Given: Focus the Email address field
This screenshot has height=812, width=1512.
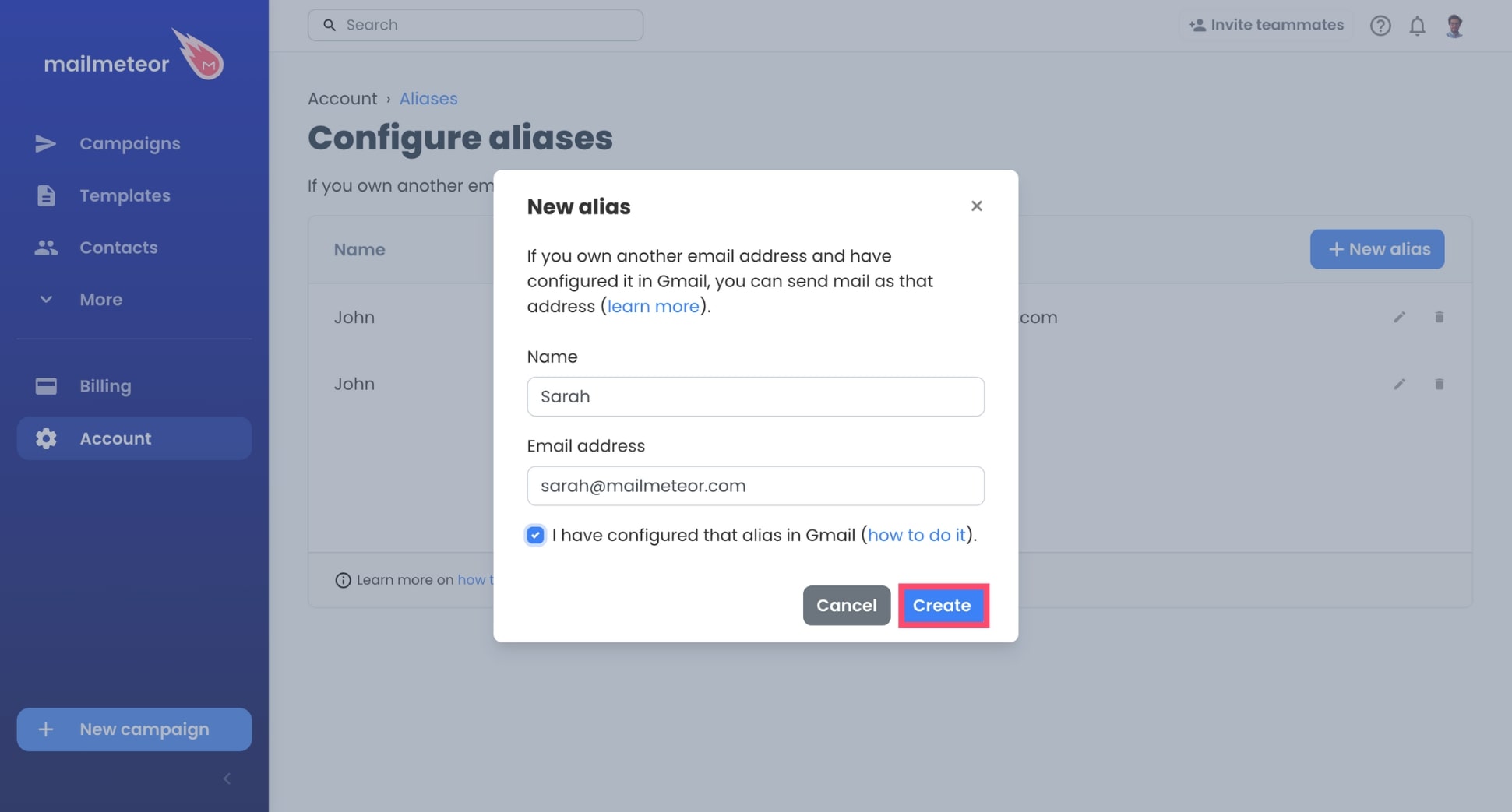Looking at the screenshot, I should [756, 486].
